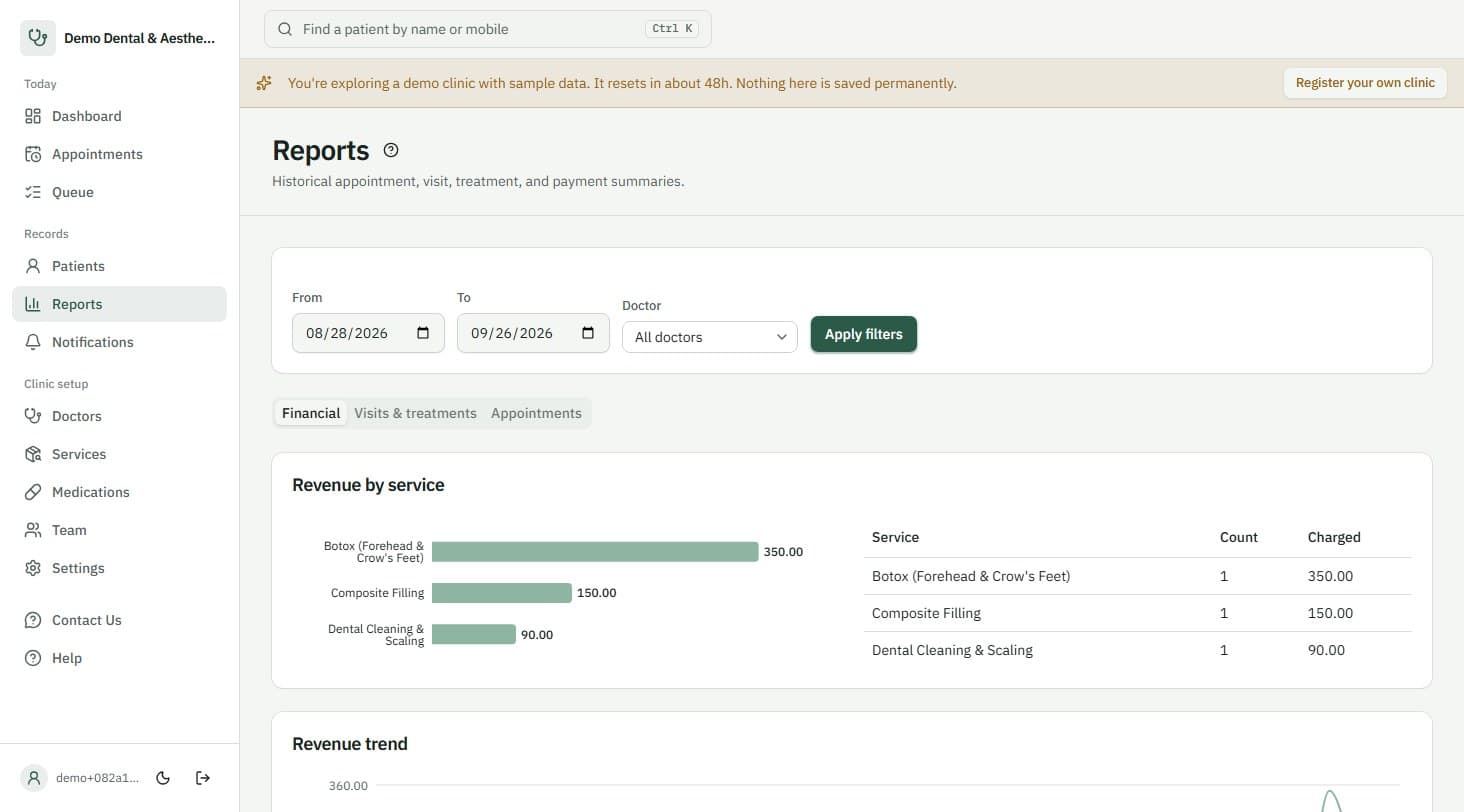Click the To date field 09/26/2026
The width and height of the screenshot is (1464, 812).
533,333
